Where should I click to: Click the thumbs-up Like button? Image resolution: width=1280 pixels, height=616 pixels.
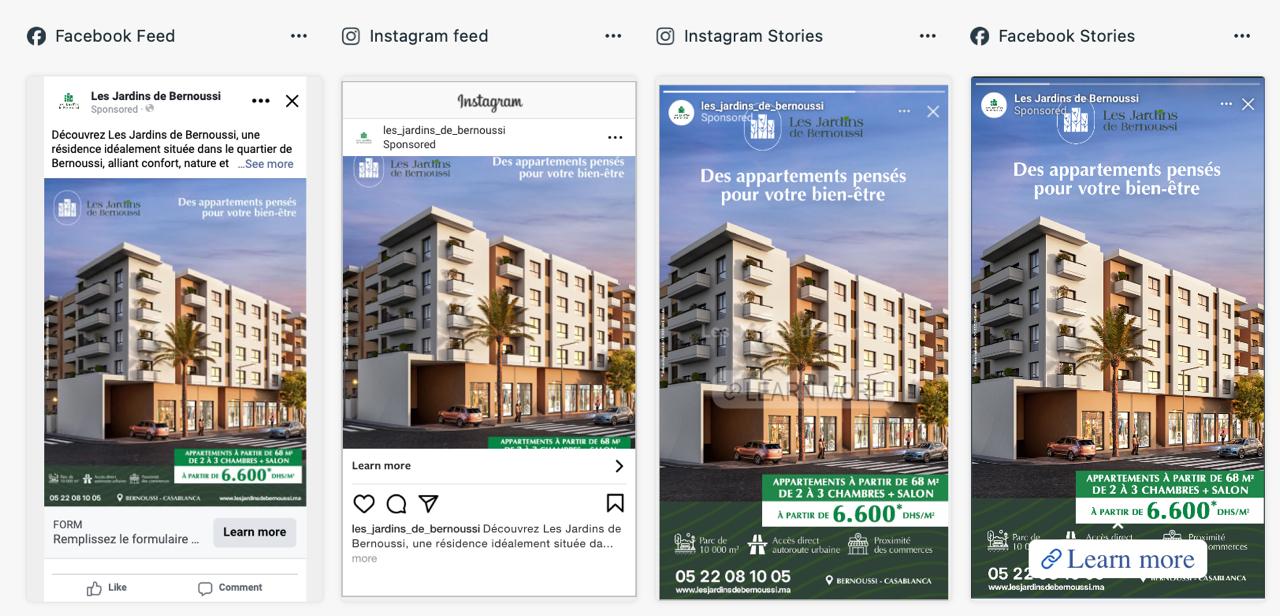107,588
